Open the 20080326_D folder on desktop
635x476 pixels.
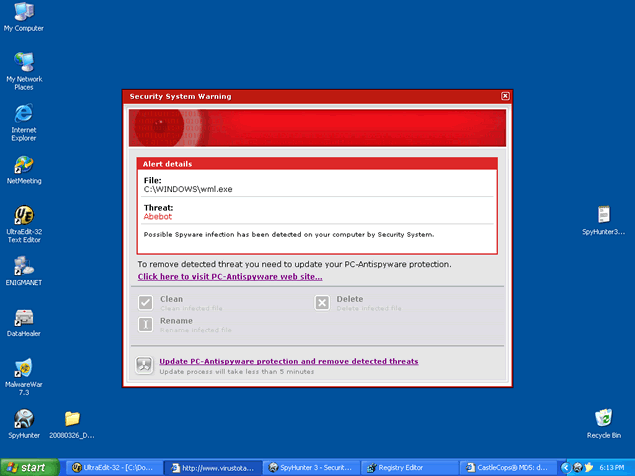point(72,420)
